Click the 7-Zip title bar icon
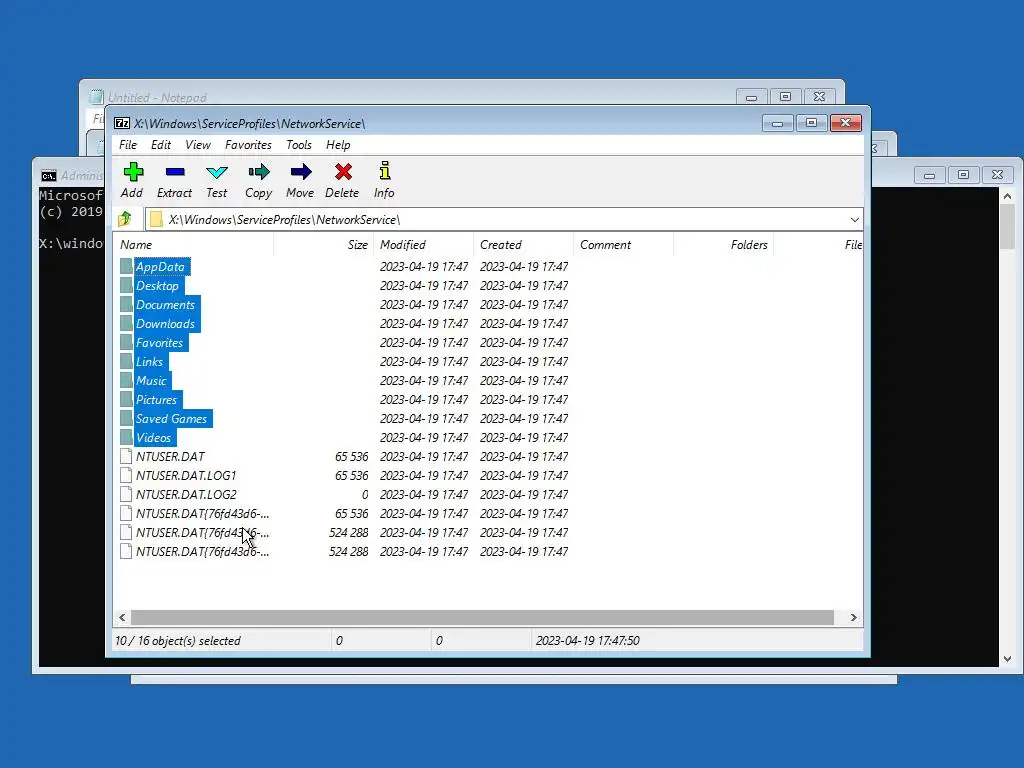Image resolution: width=1024 pixels, height=768 pixels. click(x=122, y=123)
